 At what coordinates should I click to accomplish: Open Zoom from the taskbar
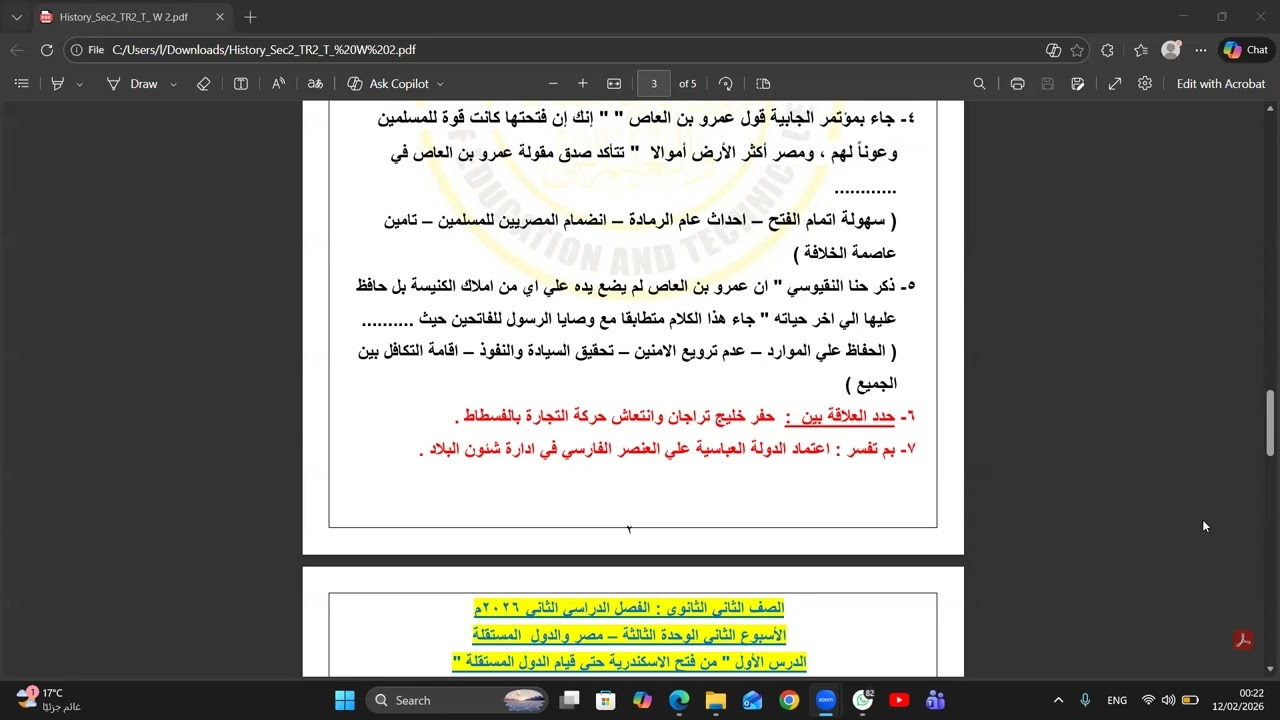pyautogui.click(x=826, y=700)
